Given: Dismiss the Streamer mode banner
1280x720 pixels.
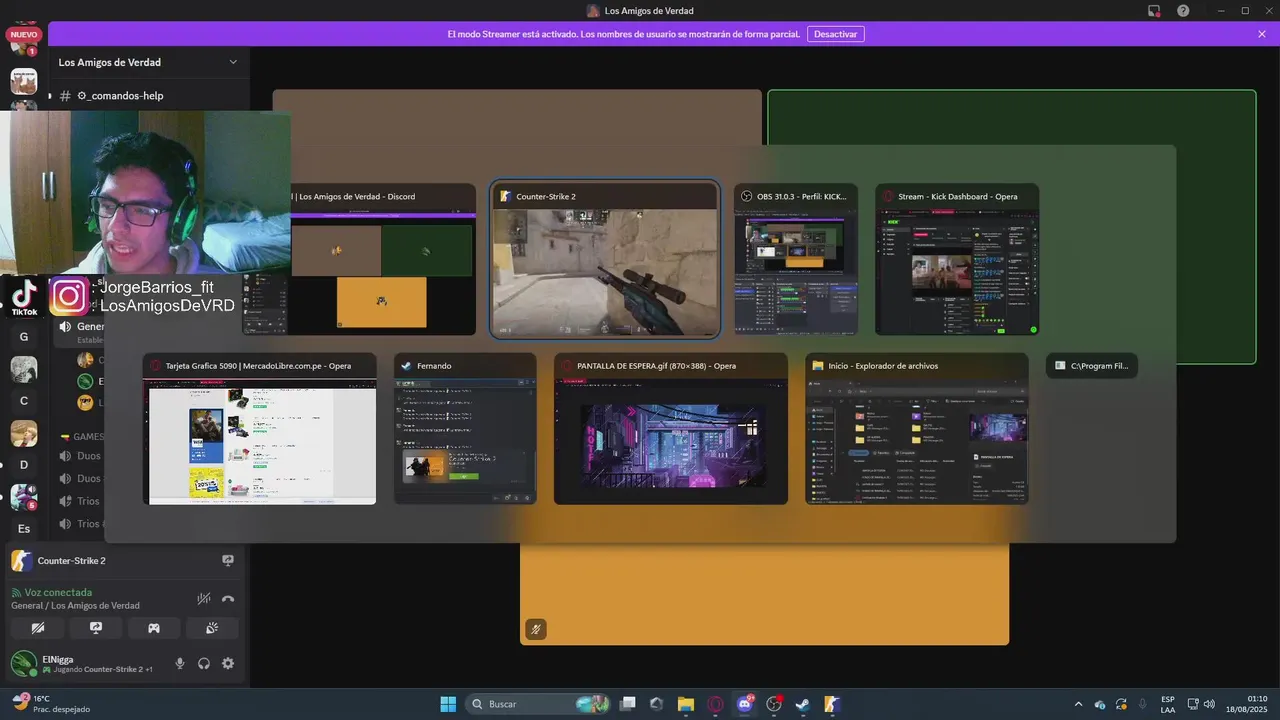Looking at the screenshot, I should coord(1262,34).
